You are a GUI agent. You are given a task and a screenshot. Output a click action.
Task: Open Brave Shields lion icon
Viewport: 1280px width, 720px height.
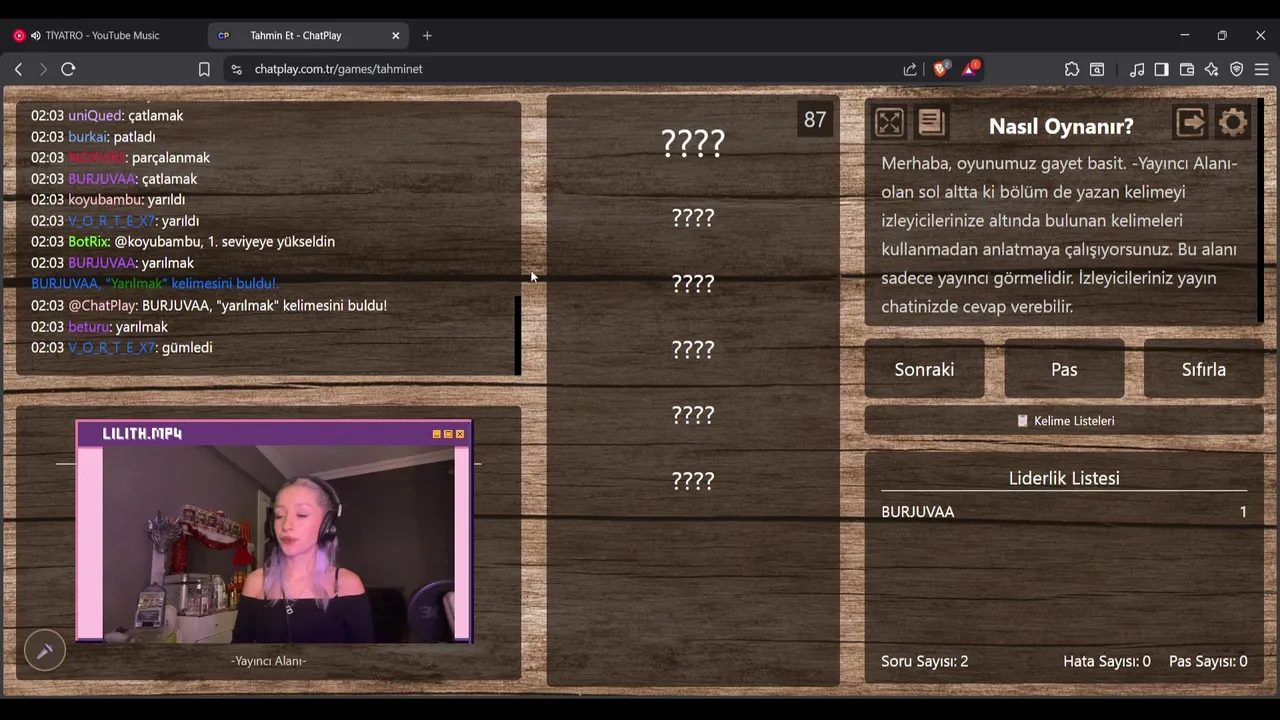click(941, 69)
